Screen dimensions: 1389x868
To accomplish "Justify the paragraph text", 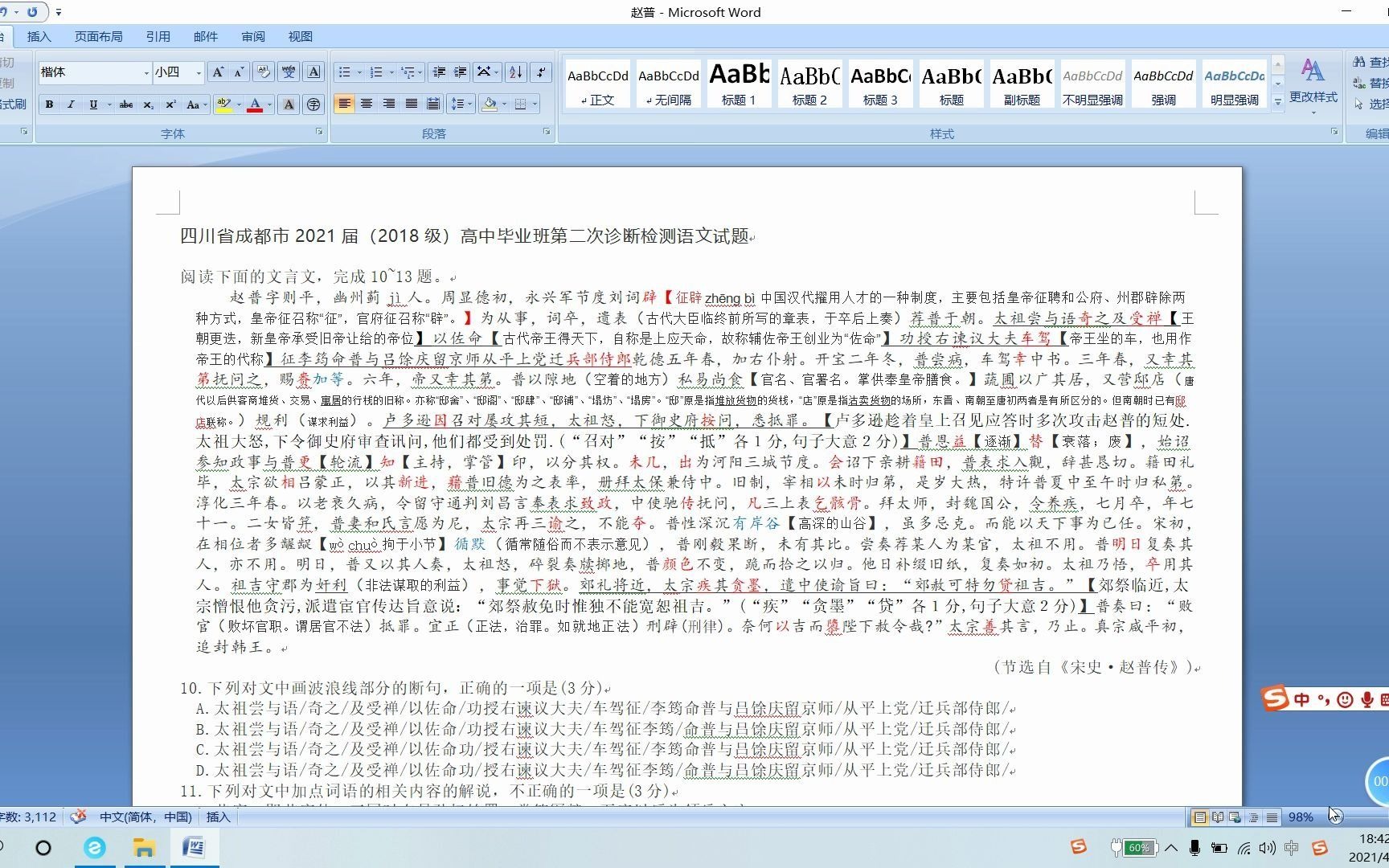I will [412, 104].
